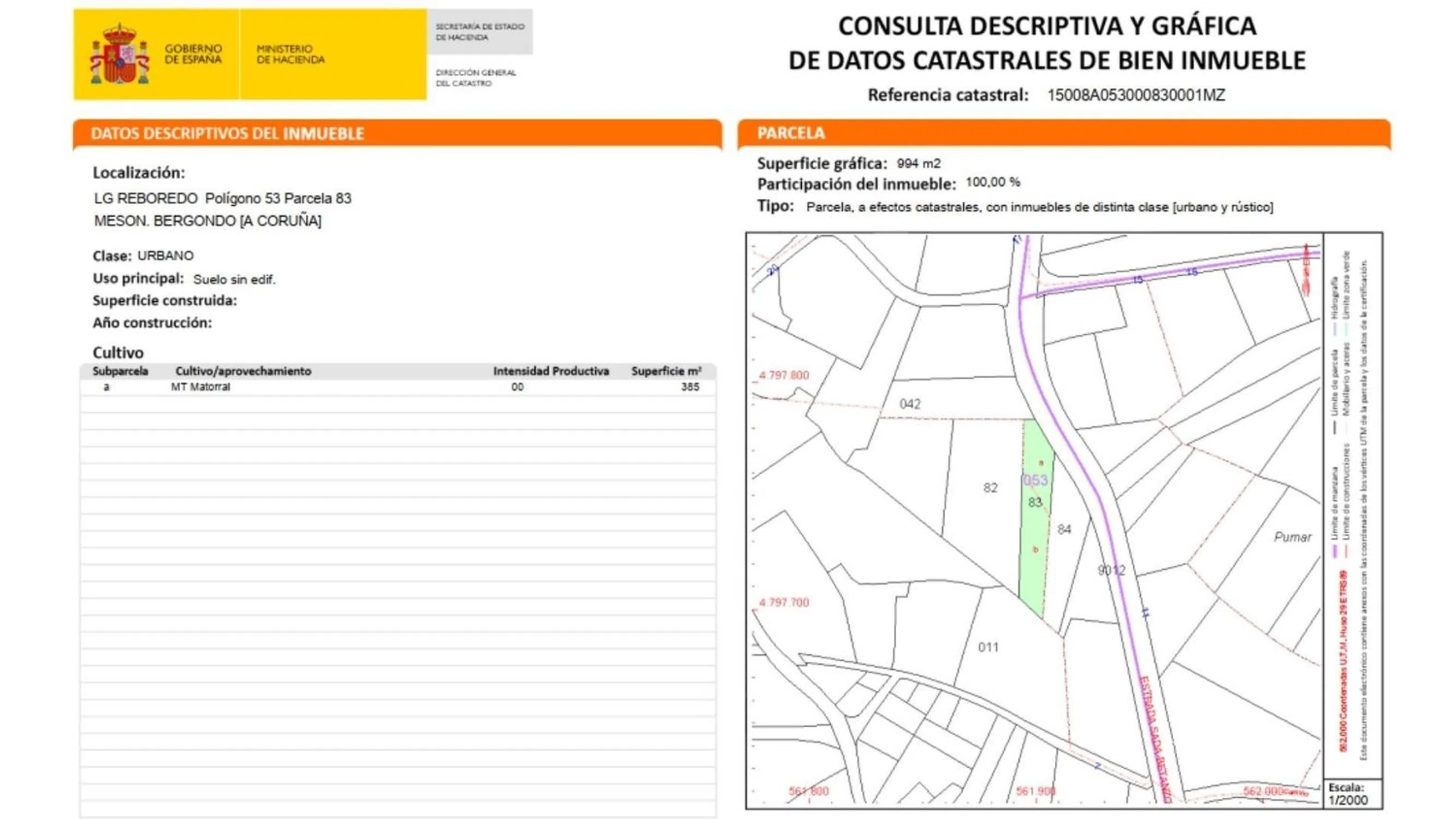This screenshot has width=1456, height=819.
Task: Click parcel 84 on the map
Action: pyautogui.click(x=1064, y=530)
